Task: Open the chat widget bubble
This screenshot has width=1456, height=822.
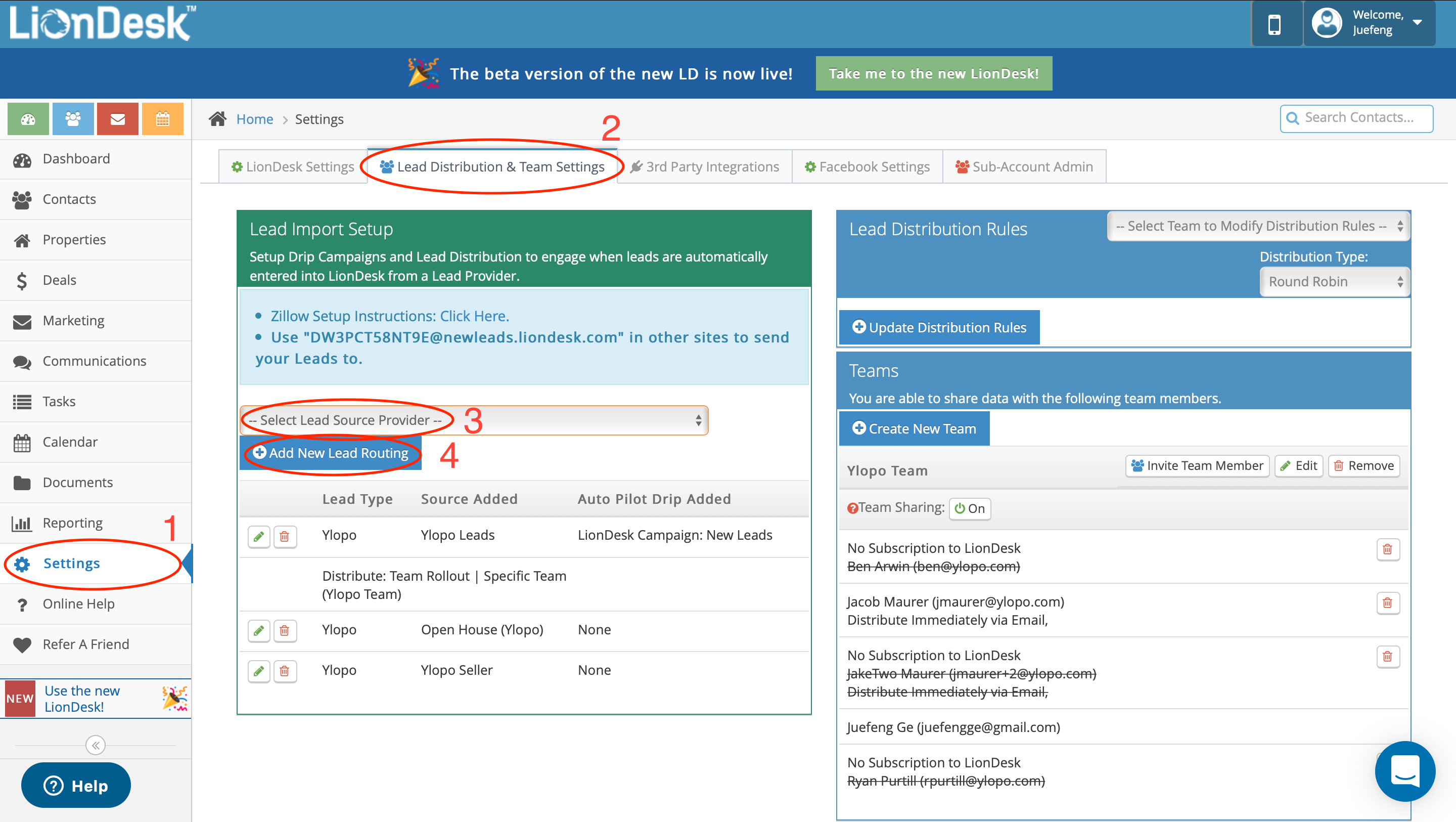Action: [x=1404, y=770]
